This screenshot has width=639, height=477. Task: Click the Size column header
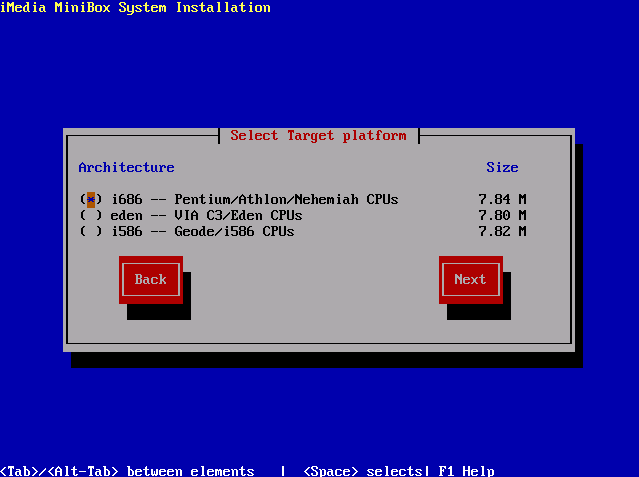coord(502,167)
